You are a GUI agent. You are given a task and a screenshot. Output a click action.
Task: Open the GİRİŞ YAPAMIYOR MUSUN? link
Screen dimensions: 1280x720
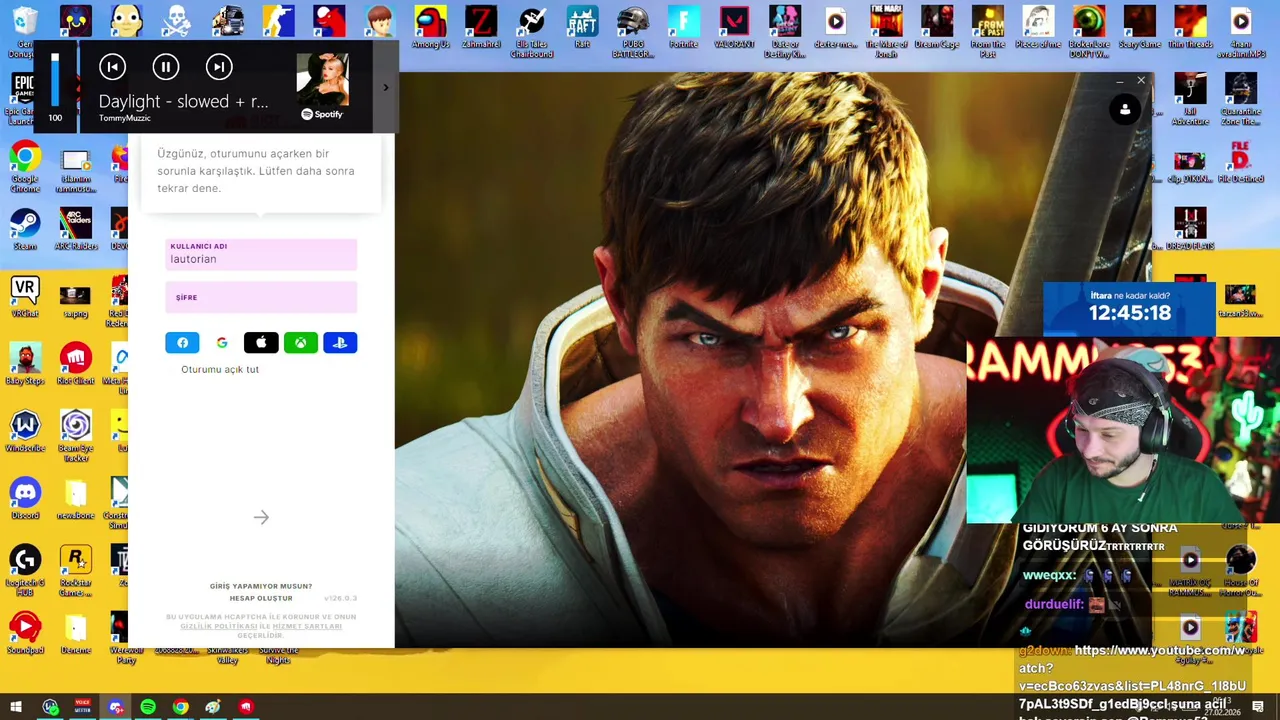(x=261, y=586)
